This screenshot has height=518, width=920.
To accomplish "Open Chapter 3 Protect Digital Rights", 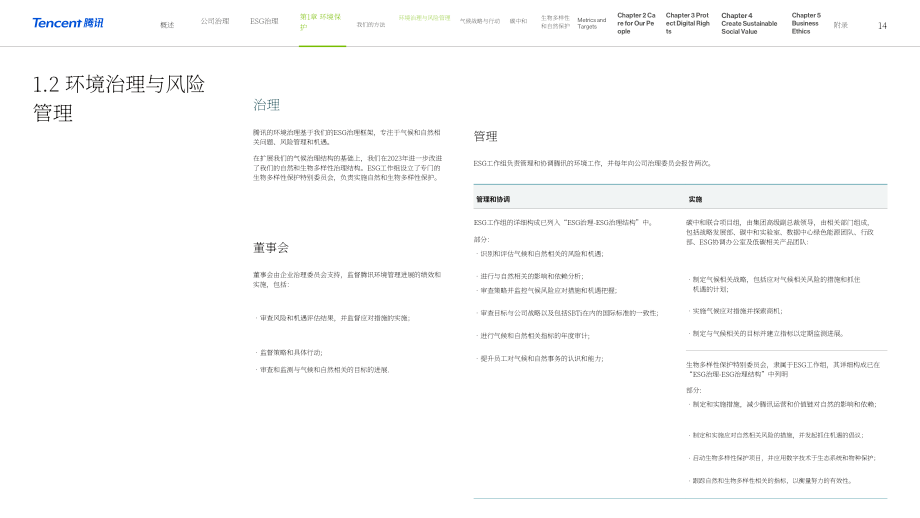I will 688,23.
